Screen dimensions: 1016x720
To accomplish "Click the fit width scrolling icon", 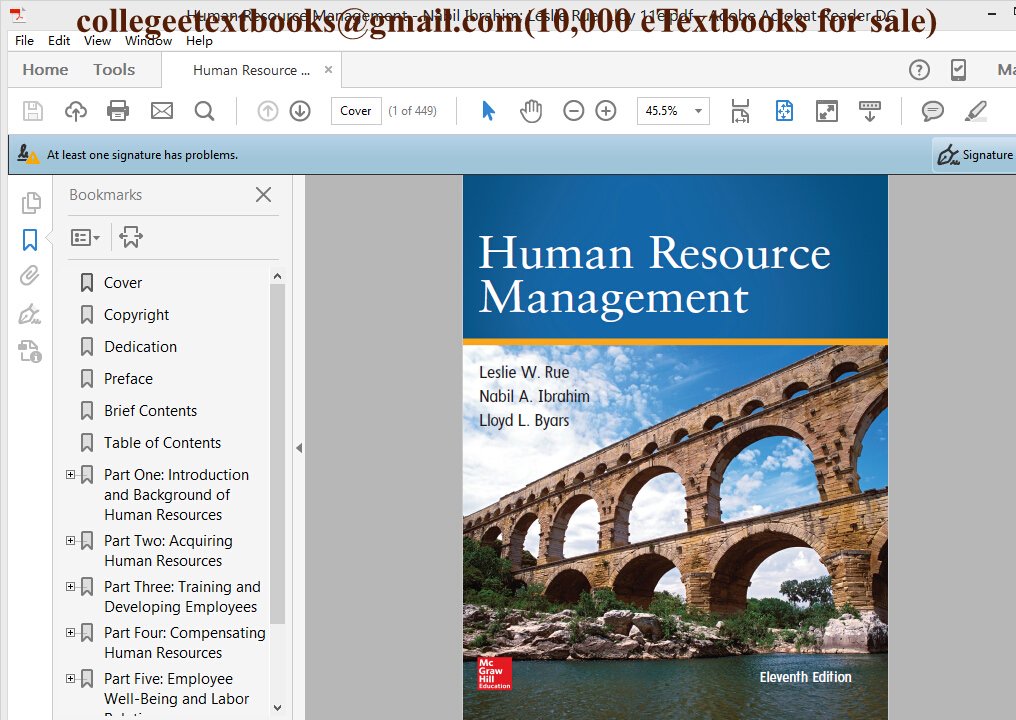I will pos(740,111).
